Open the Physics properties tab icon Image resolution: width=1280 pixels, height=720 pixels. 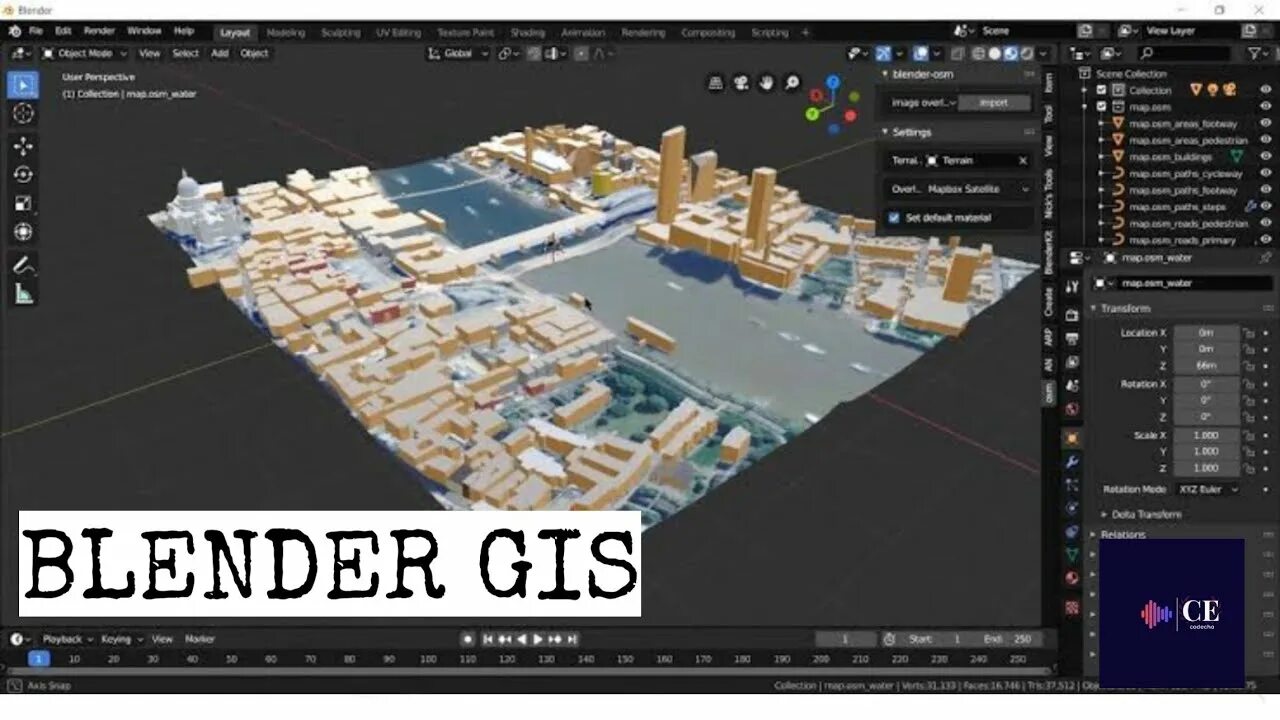tap(1072, 508)
